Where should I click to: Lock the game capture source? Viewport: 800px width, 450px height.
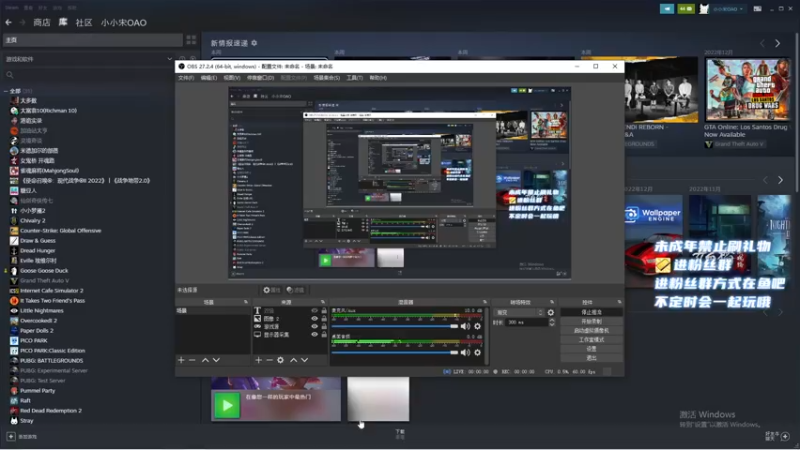tap(324, 327)
